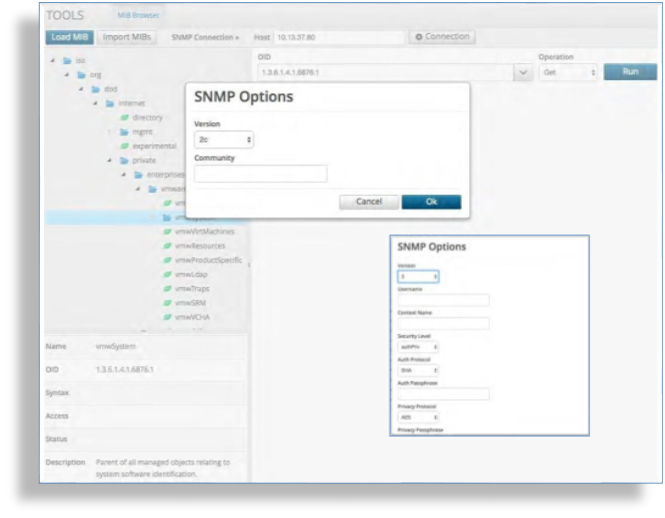Collapse the internet tree node
Image resolution: width=665 pixels, height=518 pixels.
(x=95, y=104)
